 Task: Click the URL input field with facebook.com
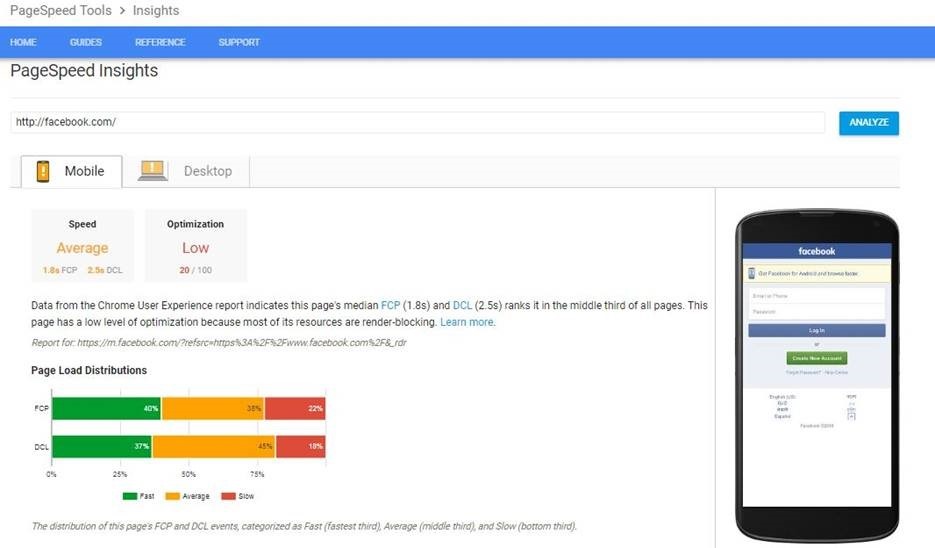417,122
